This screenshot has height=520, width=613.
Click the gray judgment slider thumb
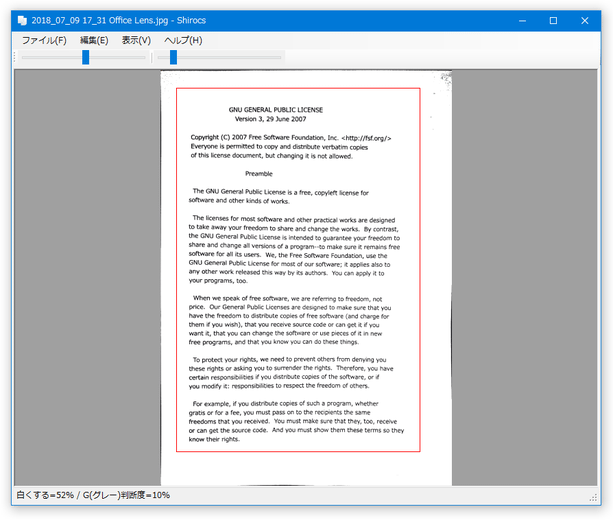coord(173,57)
